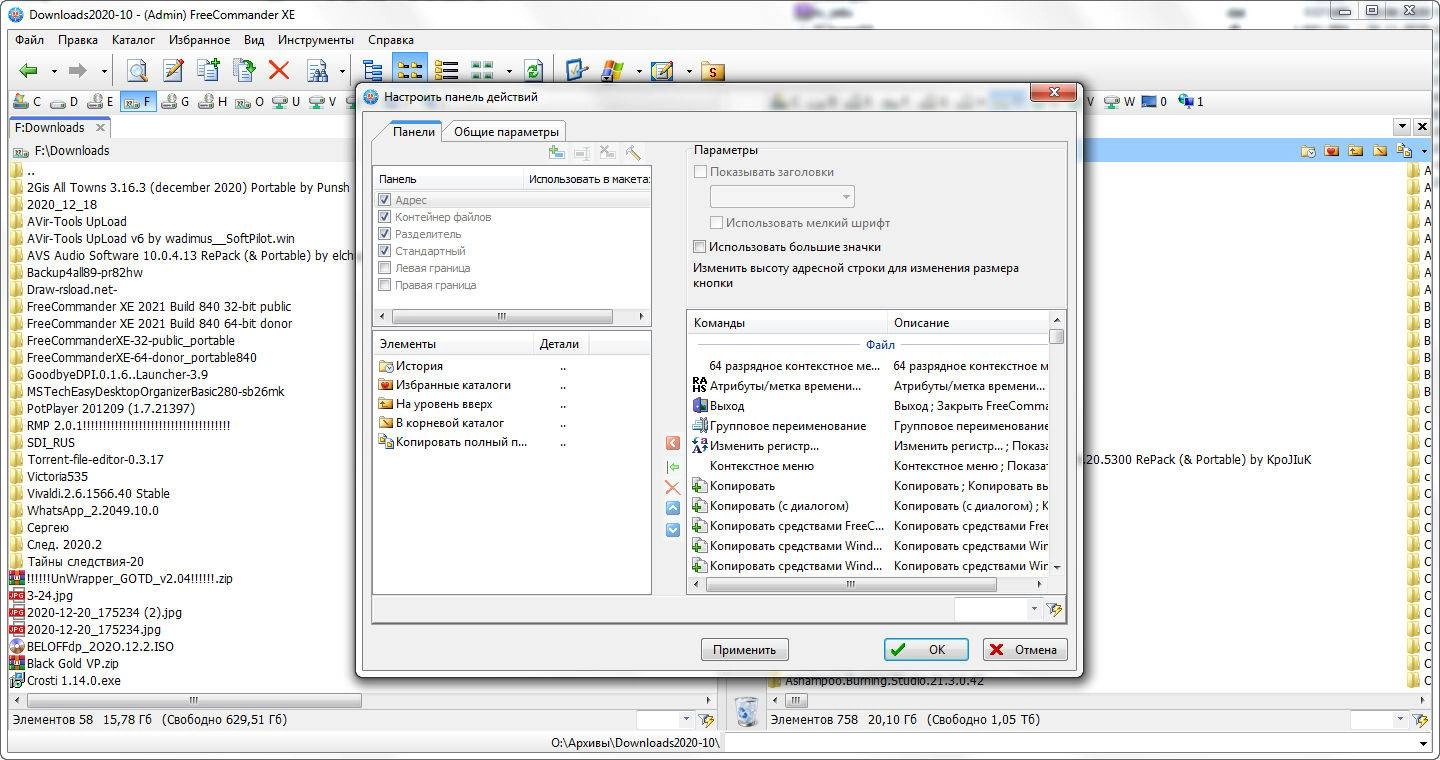Enable the Правая граница checkbox
This screenshot has height=760, width=1440.
[x=385, y=285]
